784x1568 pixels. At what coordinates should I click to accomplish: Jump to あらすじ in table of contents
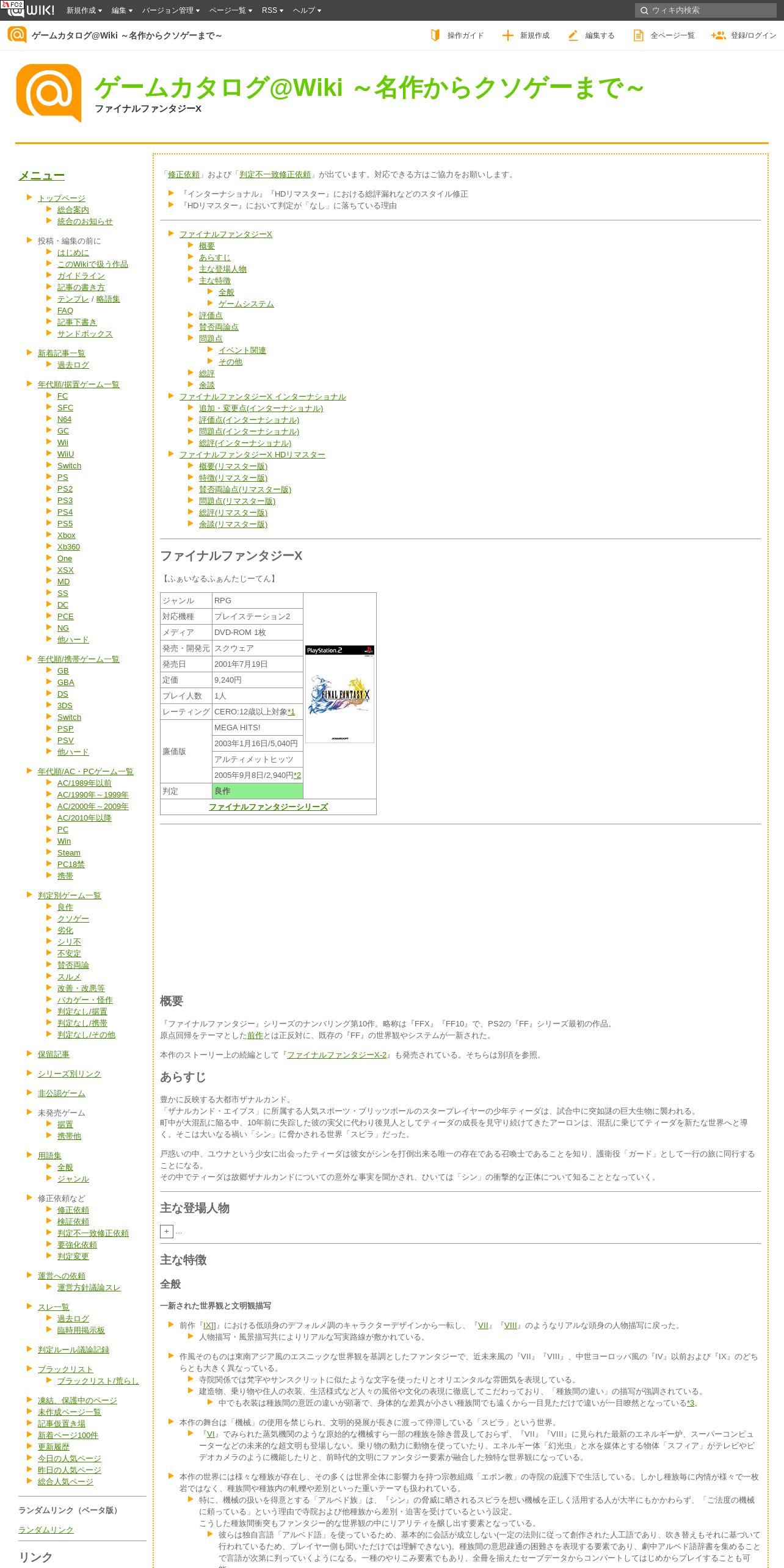(215, 258)
